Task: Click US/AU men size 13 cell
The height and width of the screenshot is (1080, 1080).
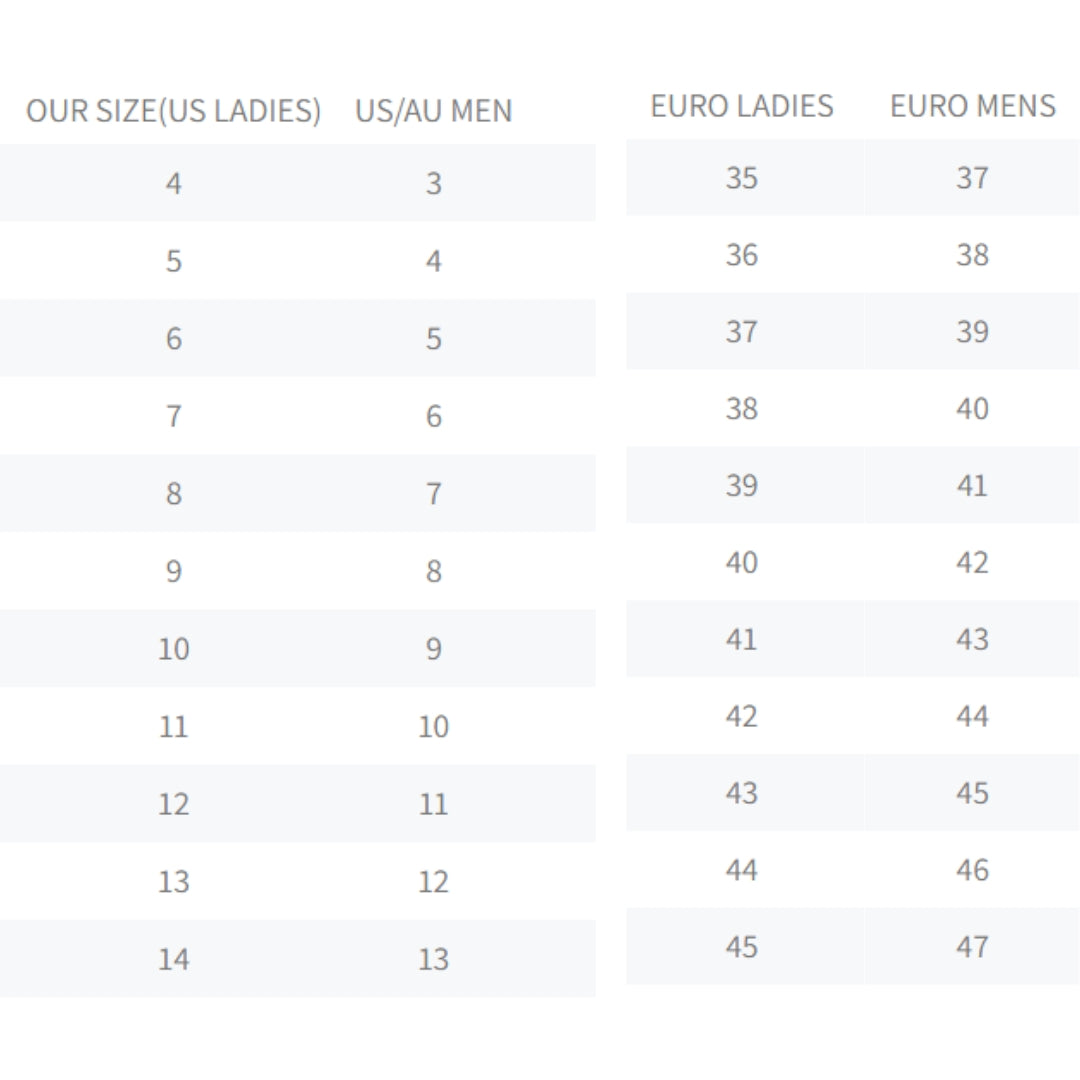Action: coord(433,959)
